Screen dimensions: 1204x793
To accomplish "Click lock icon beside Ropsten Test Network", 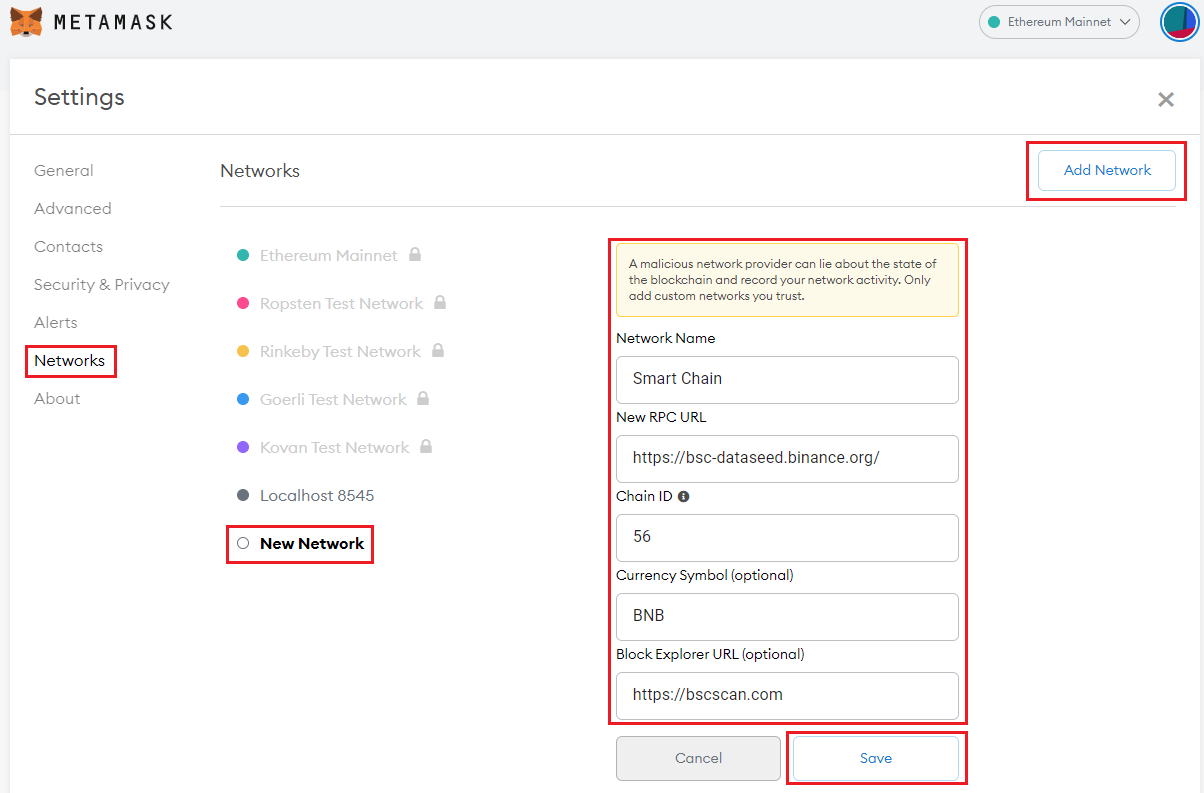I will tap(439, 303).
